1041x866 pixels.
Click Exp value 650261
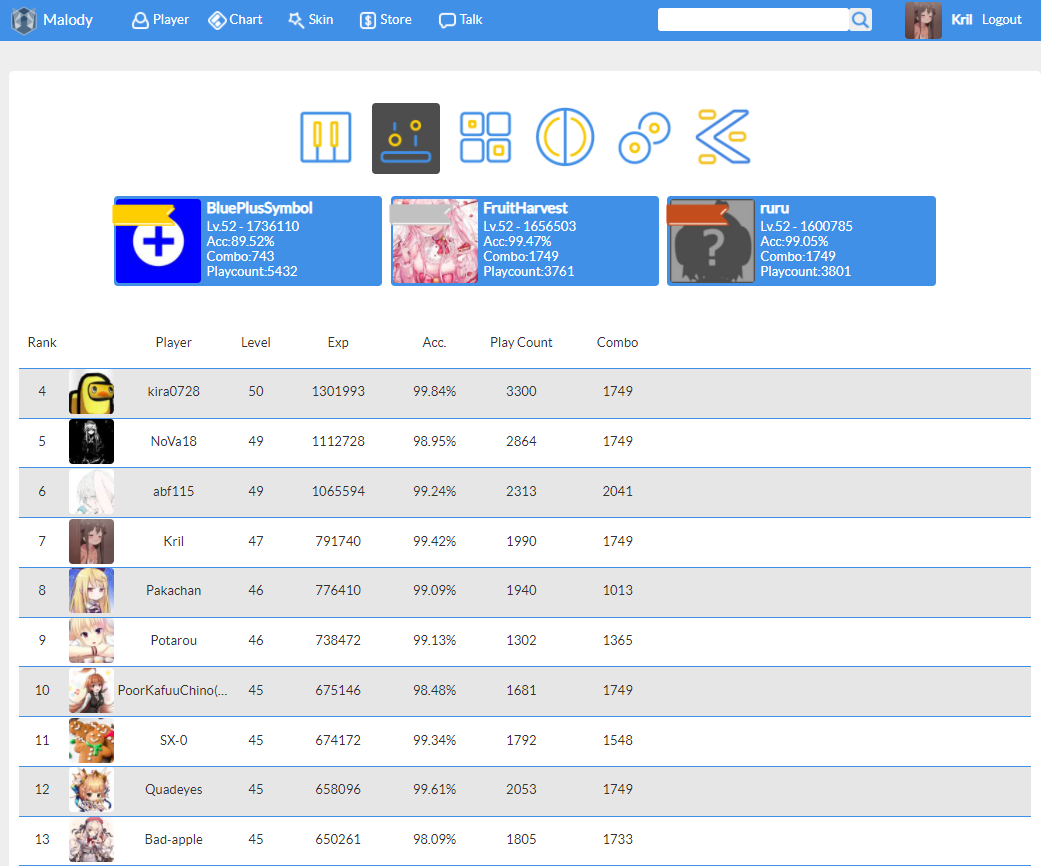pyautogui.click(x=338, y=839)
